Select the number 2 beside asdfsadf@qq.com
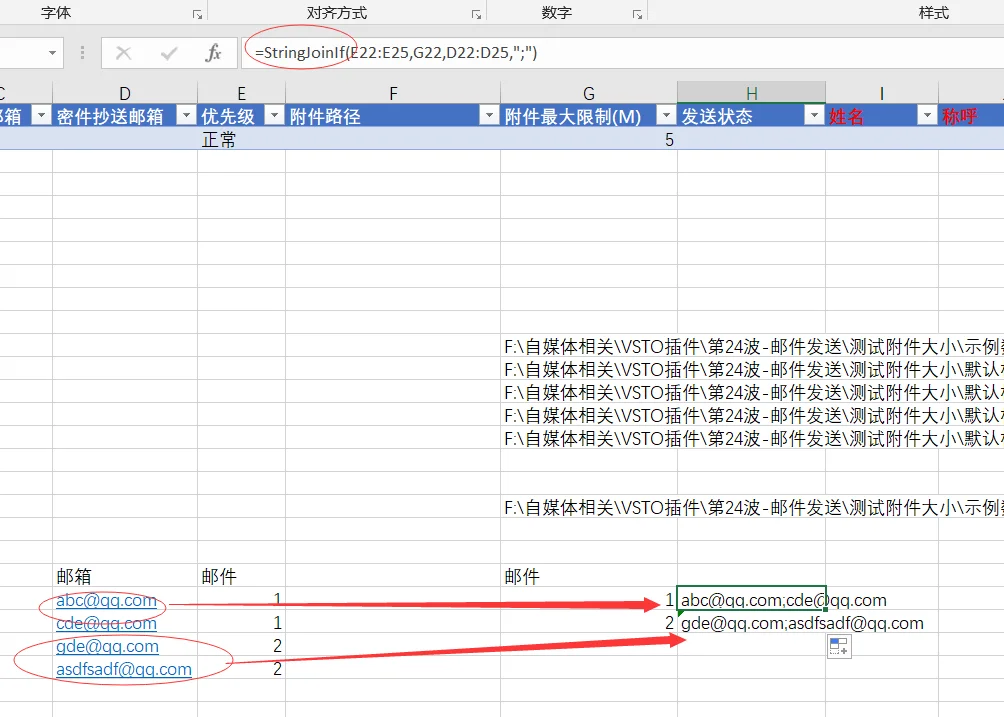The width and height of the screenshot is (1004, 717). point(241,669)
